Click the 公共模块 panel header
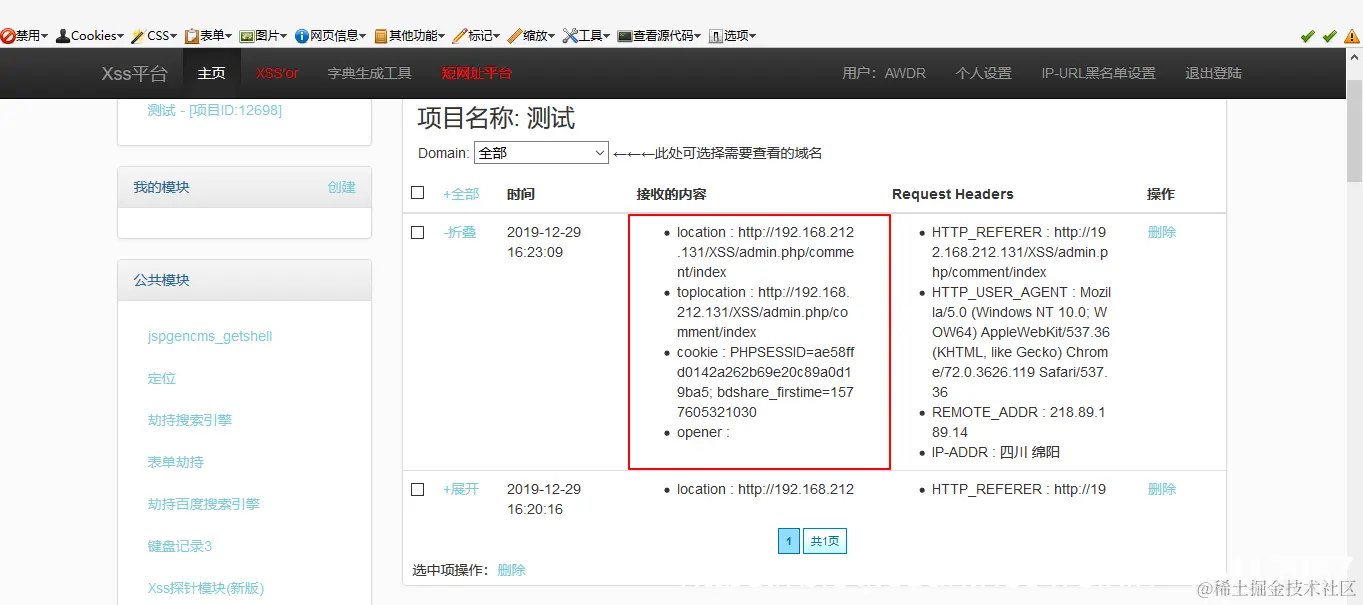The image size is (1363, 605). (x=244, y=280)
